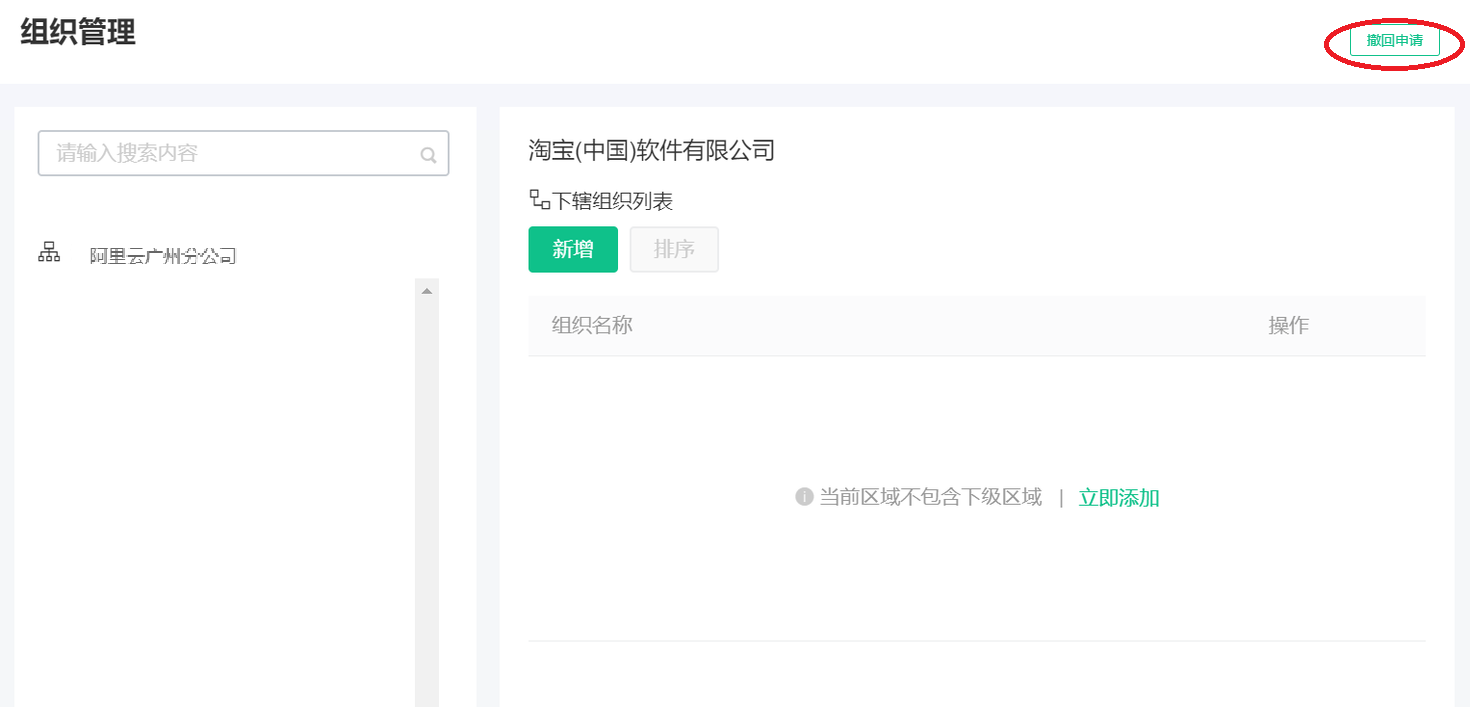Click the structure icon before 下辖组织列表
Image resolution: width=1474 pixels, height=707 pixels.
tap(539, 200)
